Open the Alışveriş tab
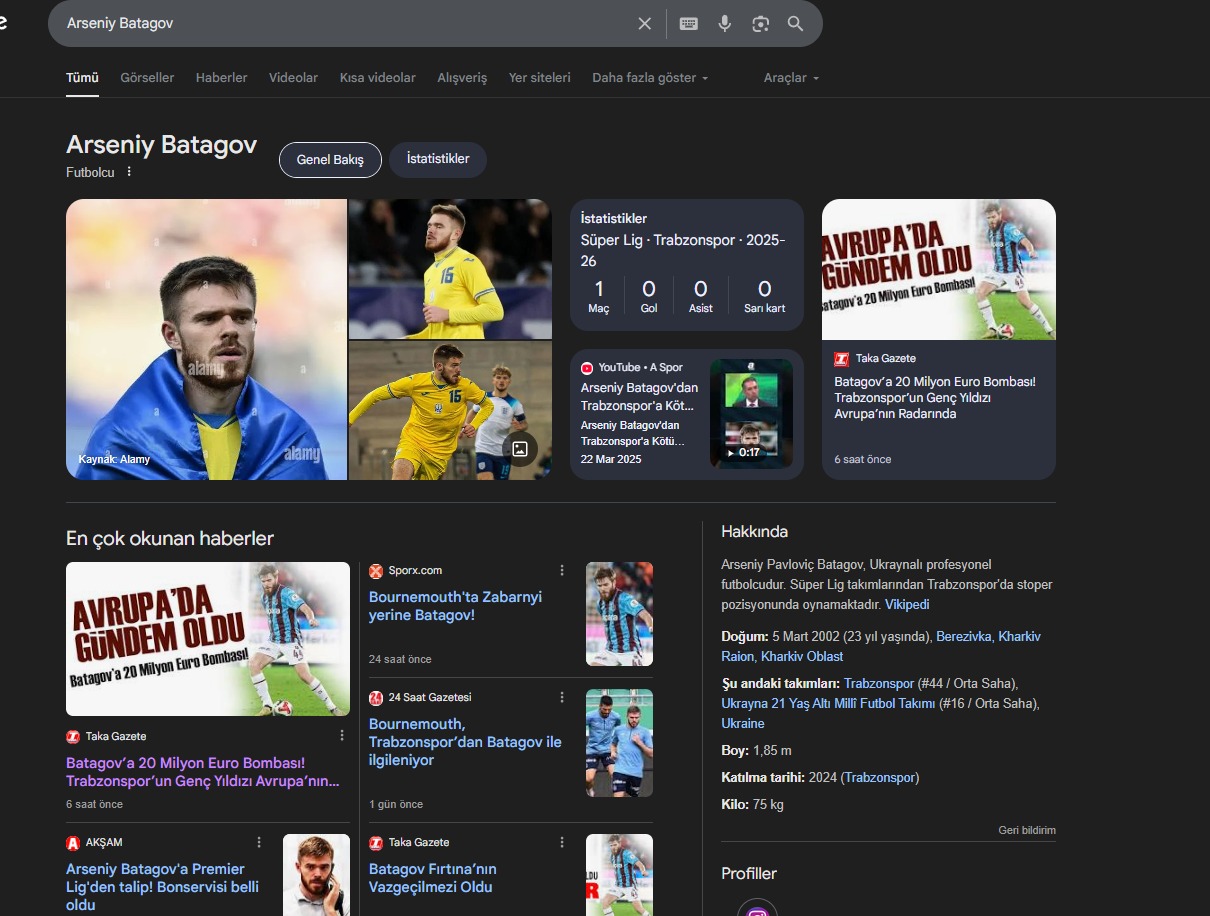1210x916 pixels. (x=462, y=77)
